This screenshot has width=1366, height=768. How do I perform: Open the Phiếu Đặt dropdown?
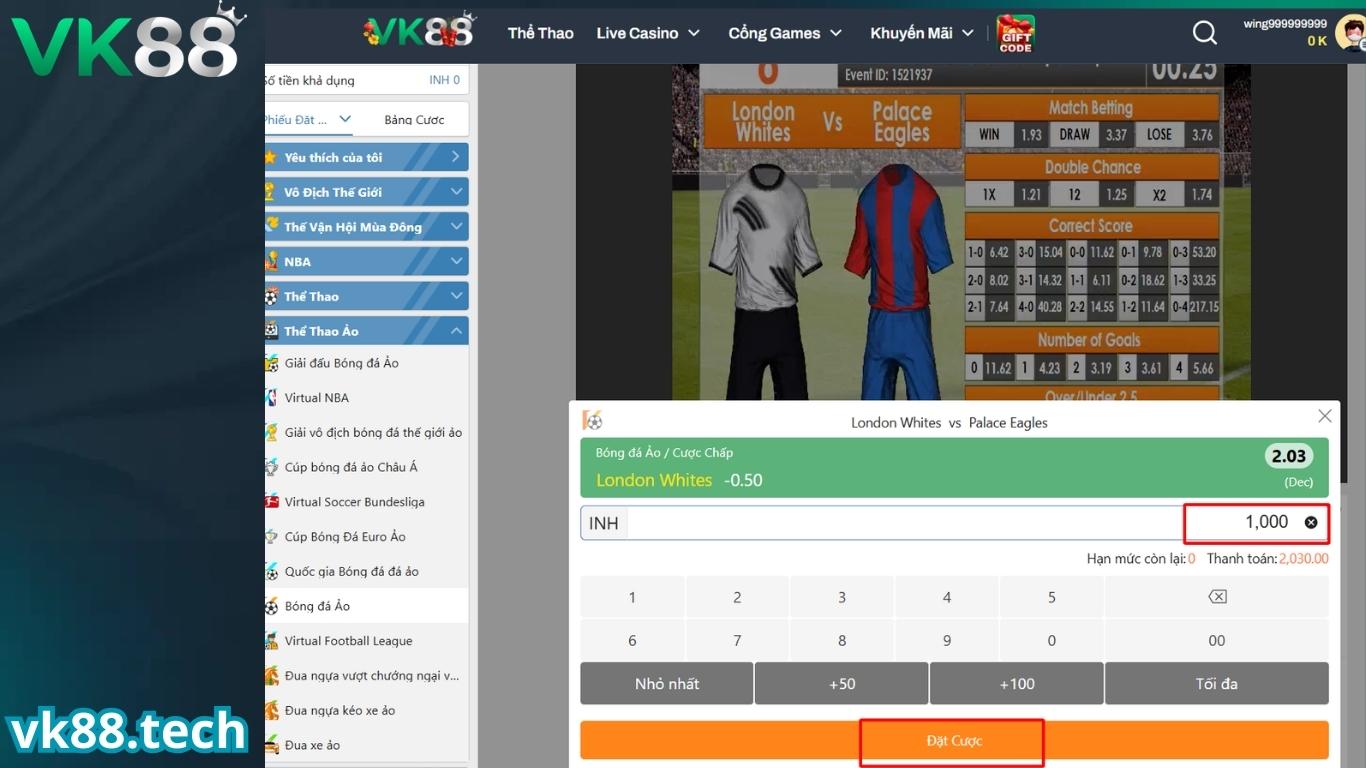click(x=308, y=119)
